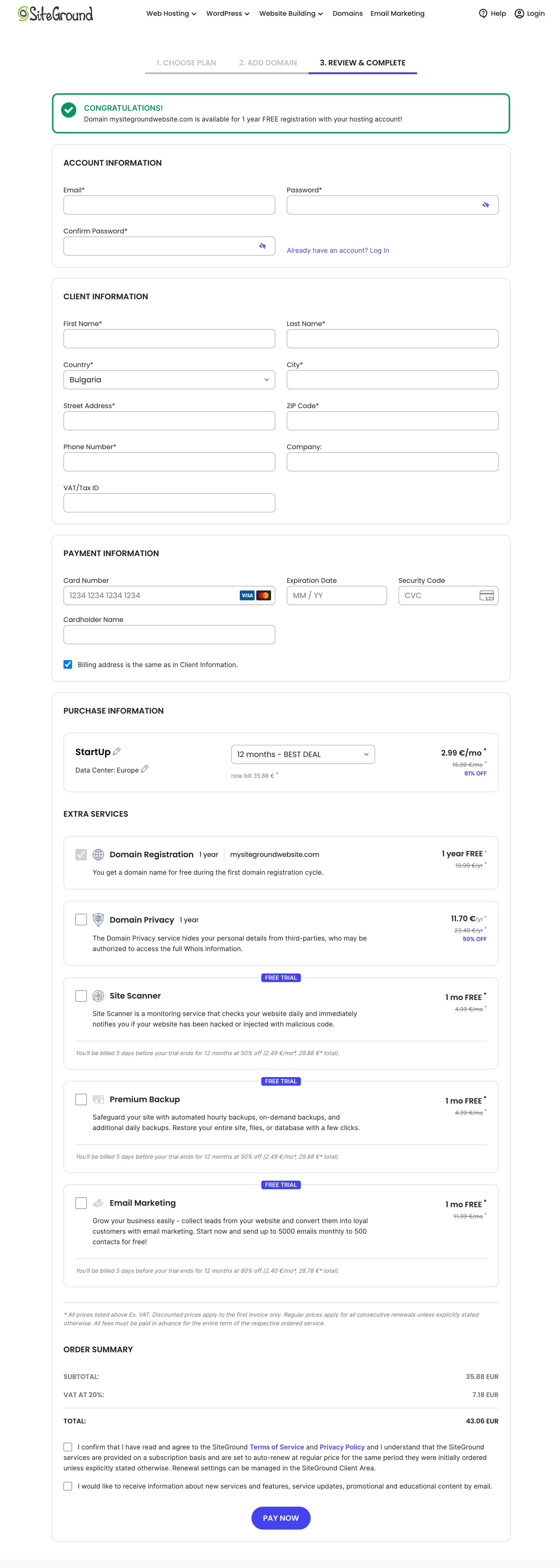Expand the Web Hosting menu

pyautogui.click(x=171, y=13)
